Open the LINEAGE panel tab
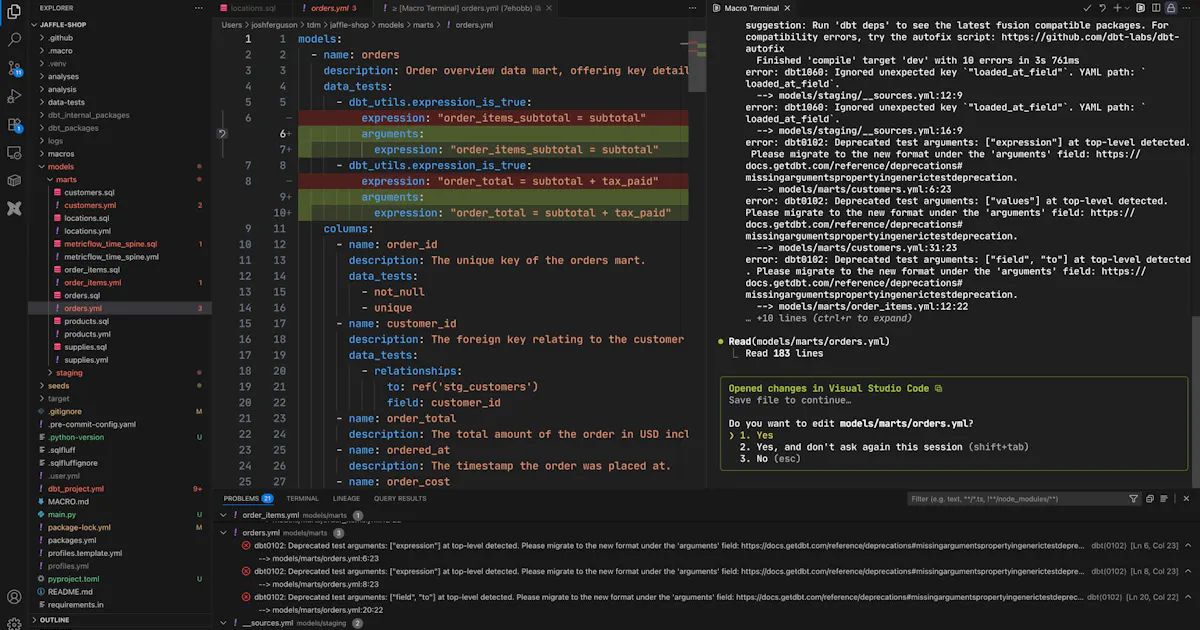 click(347, 498)
